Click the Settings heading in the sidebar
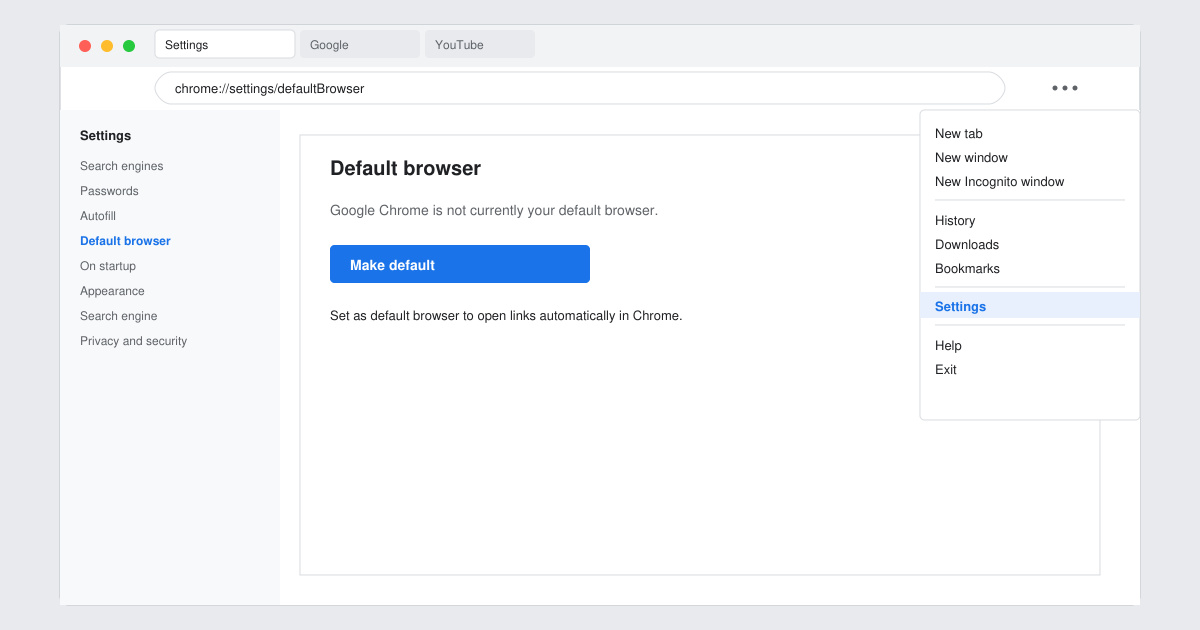Viewport: 1200px width, 630px height. coord(105,136)
